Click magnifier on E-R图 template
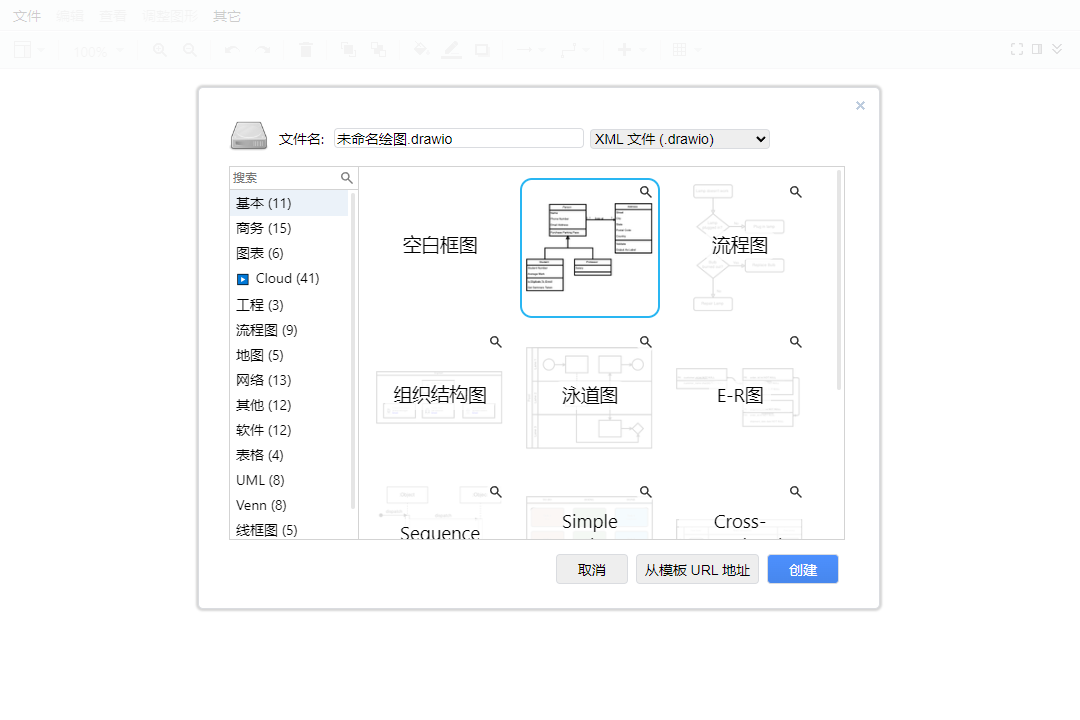Screen dimensions: 1080x720 [x=796, y=342]
